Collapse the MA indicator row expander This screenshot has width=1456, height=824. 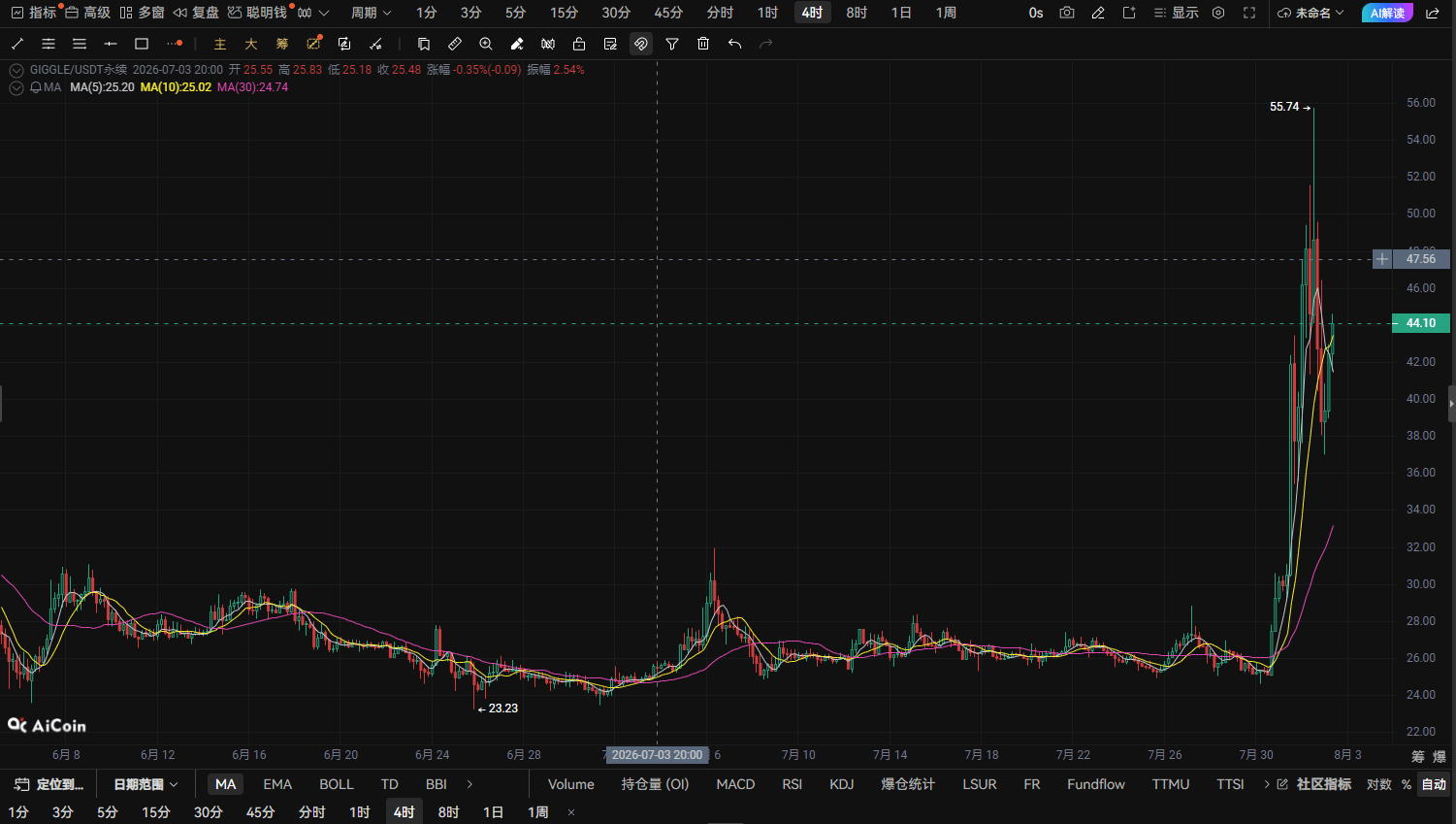(16, 87)
